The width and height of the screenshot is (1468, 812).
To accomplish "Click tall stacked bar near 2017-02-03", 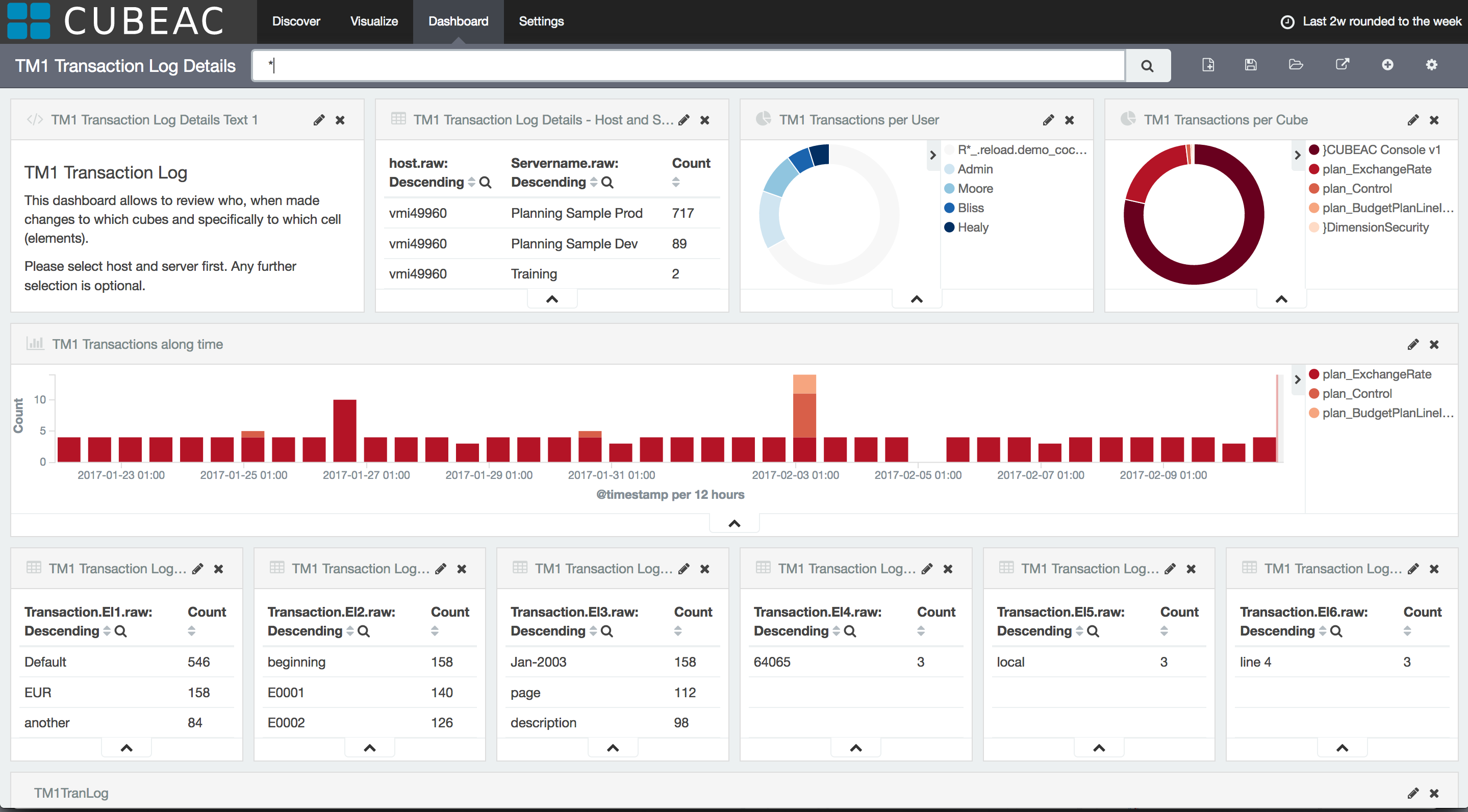I will click(805, 418).
